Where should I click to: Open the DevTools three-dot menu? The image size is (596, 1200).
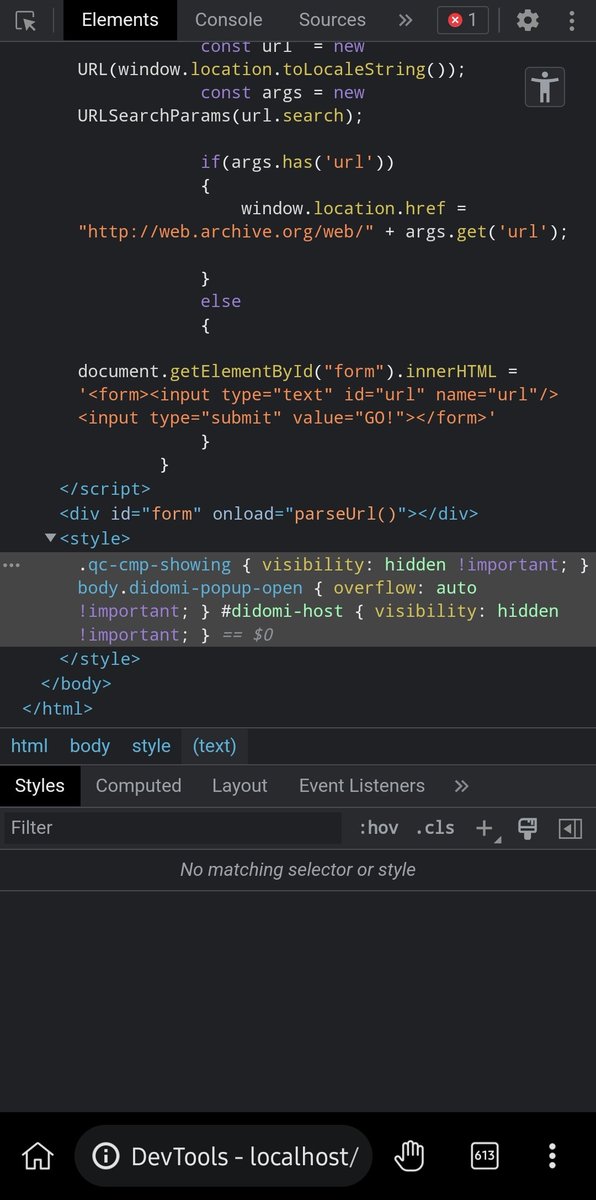click(573, 20)
